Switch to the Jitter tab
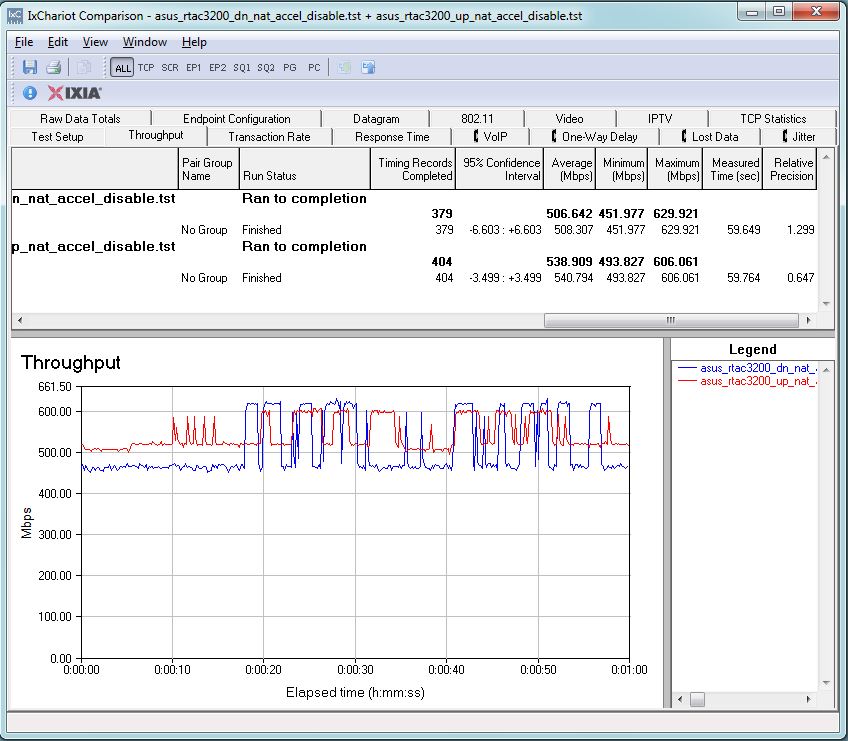This screenshot has height=741, width=848. tap(799, 137)
